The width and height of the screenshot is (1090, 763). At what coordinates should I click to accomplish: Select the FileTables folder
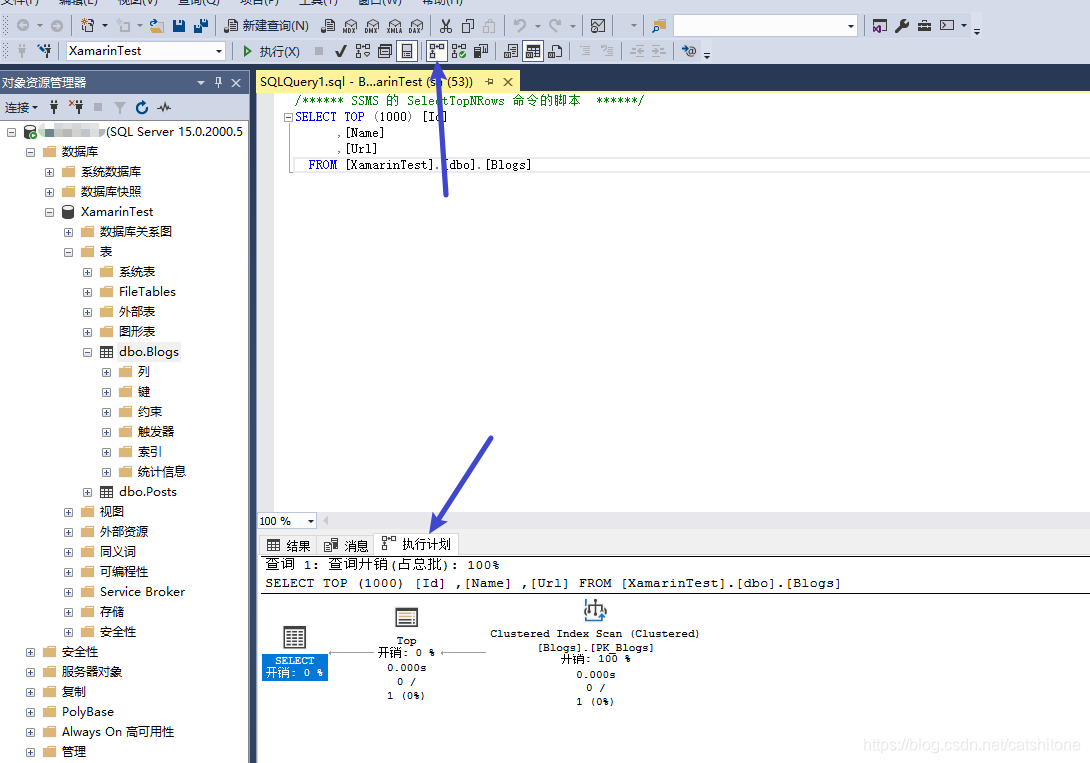[x=147, y=292]
